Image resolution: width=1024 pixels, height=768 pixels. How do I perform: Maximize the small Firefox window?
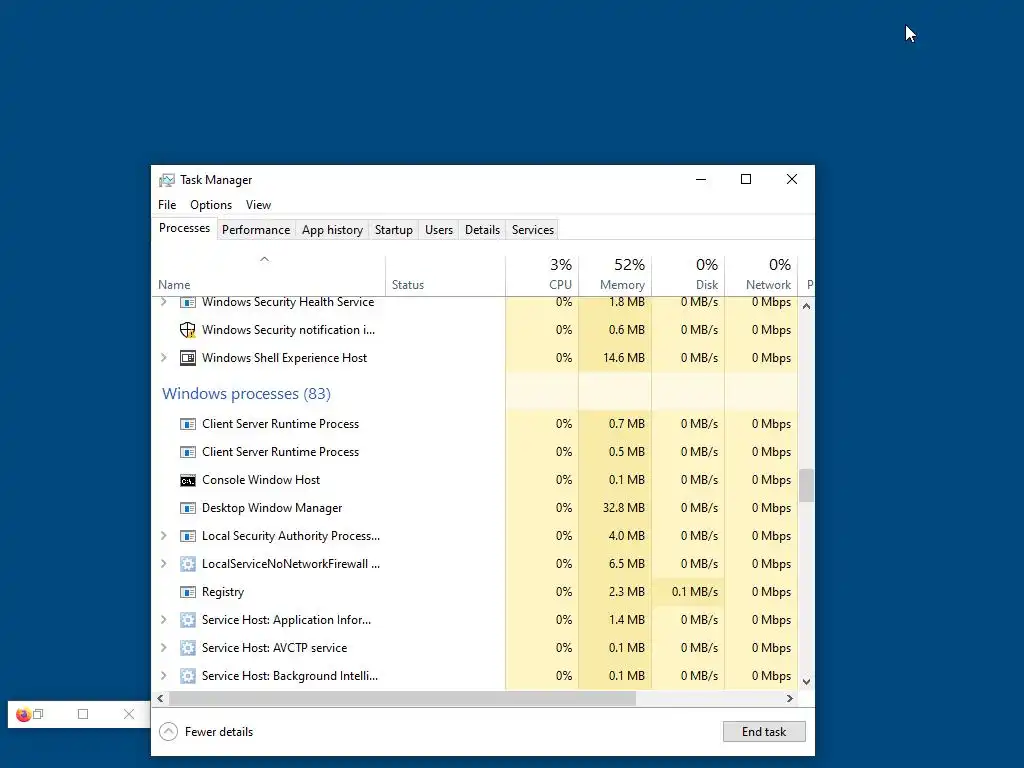(83, 714)
